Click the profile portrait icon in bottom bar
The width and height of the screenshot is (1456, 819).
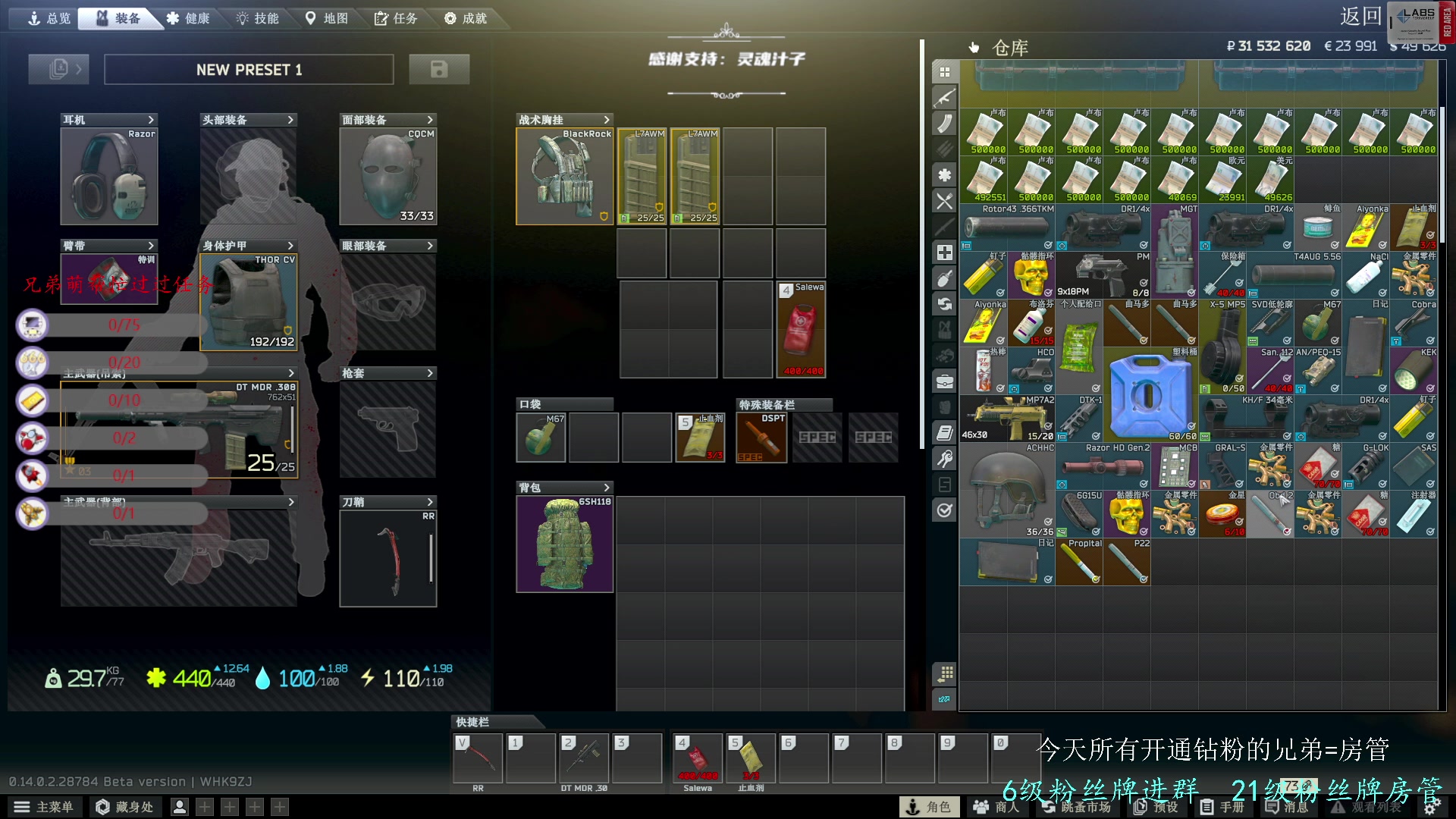[180, 807]
